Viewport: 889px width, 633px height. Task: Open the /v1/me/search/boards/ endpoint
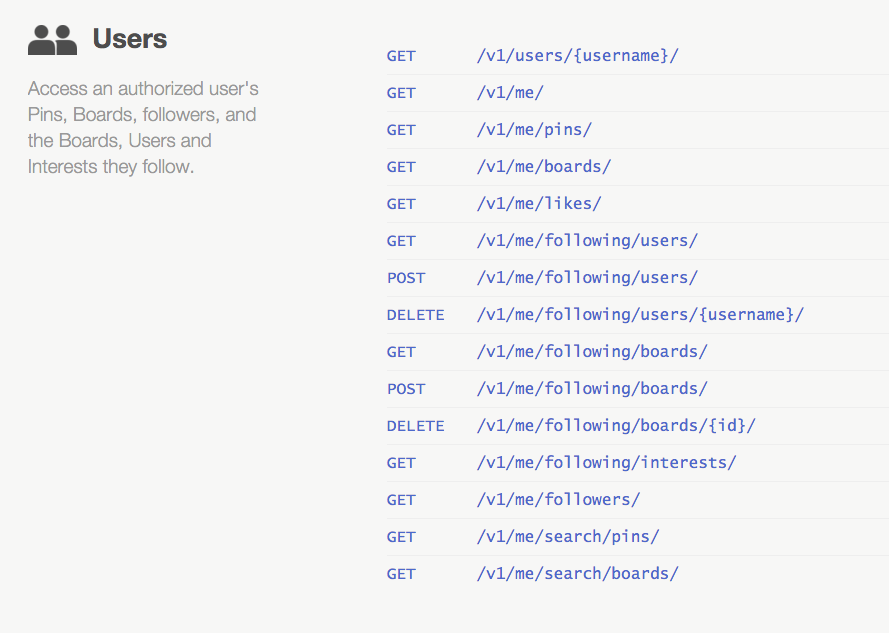pyautogui.click(x=577, y=573)
